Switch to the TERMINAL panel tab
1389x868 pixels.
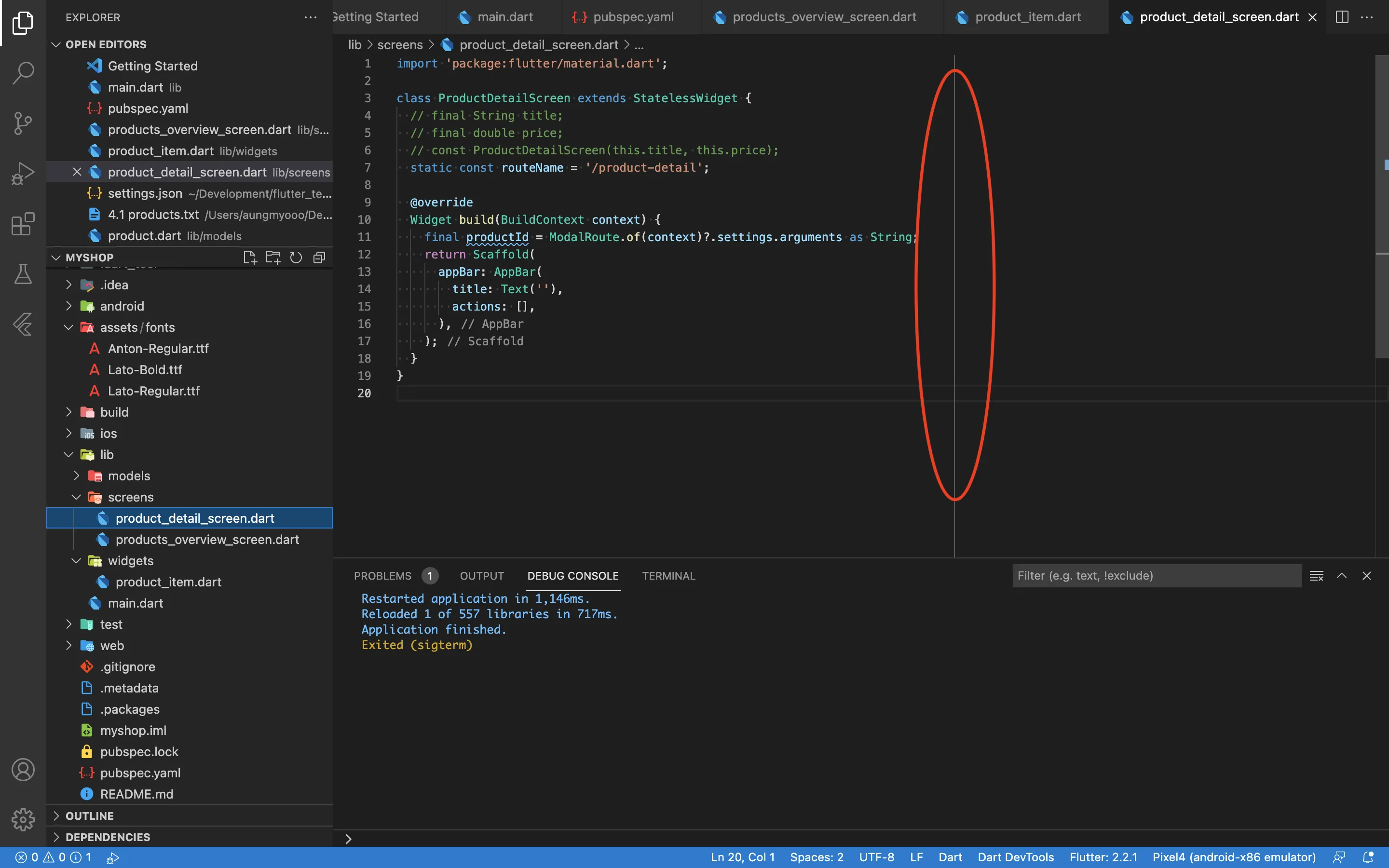(668, 576)
